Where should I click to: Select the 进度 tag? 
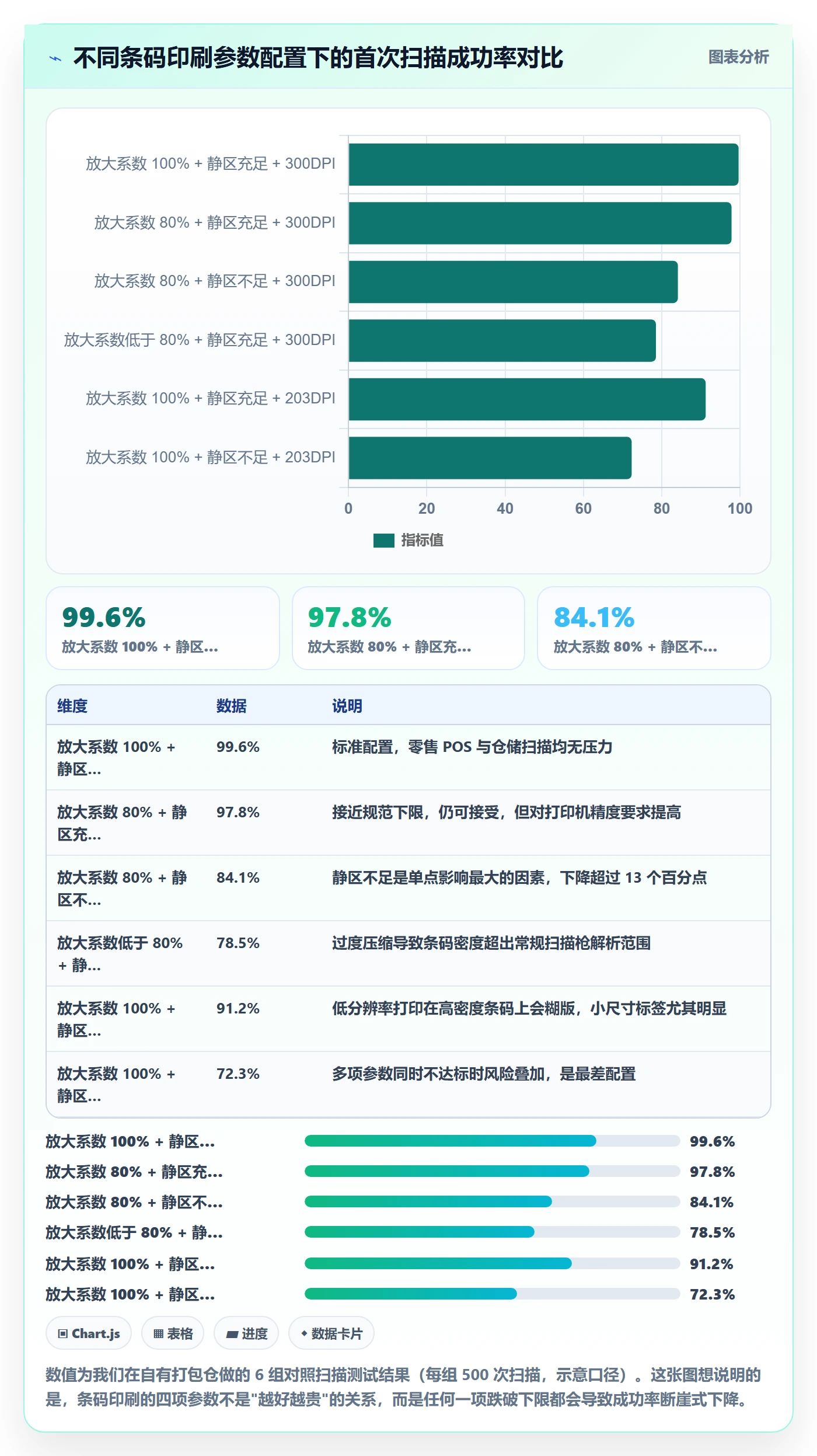click(246, 1333)
